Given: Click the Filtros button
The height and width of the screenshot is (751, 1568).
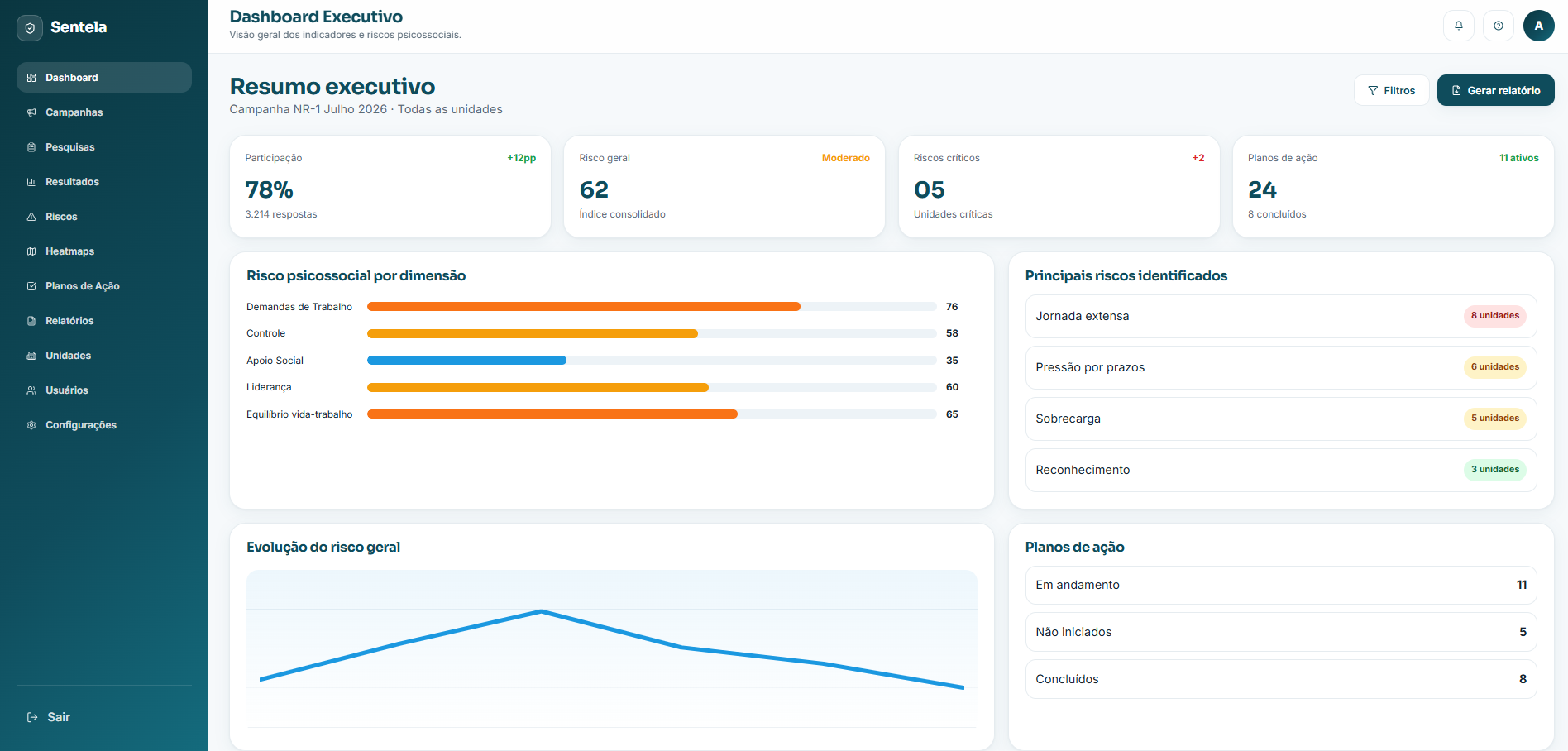Looking at the screenshot, I should coord(1392,90).
